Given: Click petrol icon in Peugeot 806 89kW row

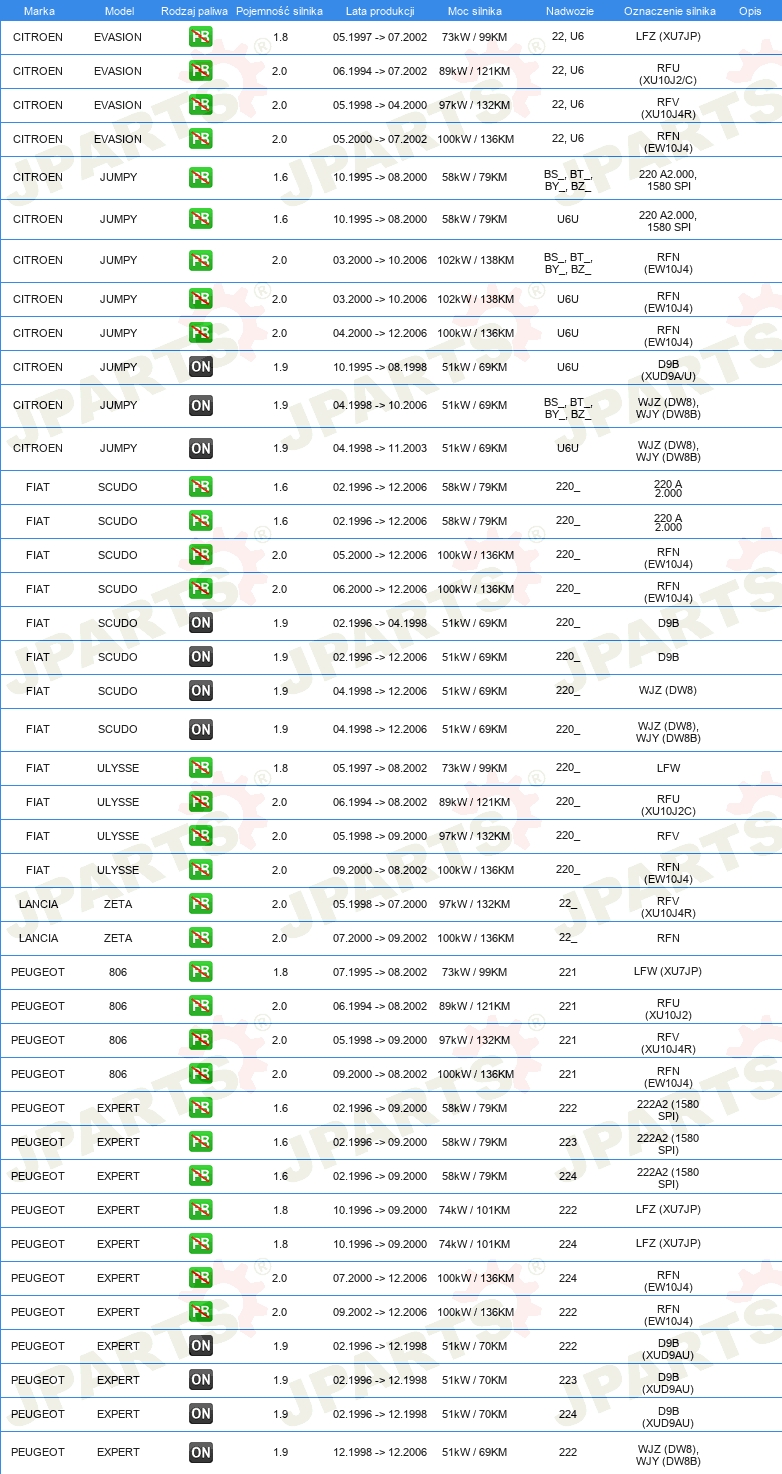Looking at the screenshot, I should 201,1006.
